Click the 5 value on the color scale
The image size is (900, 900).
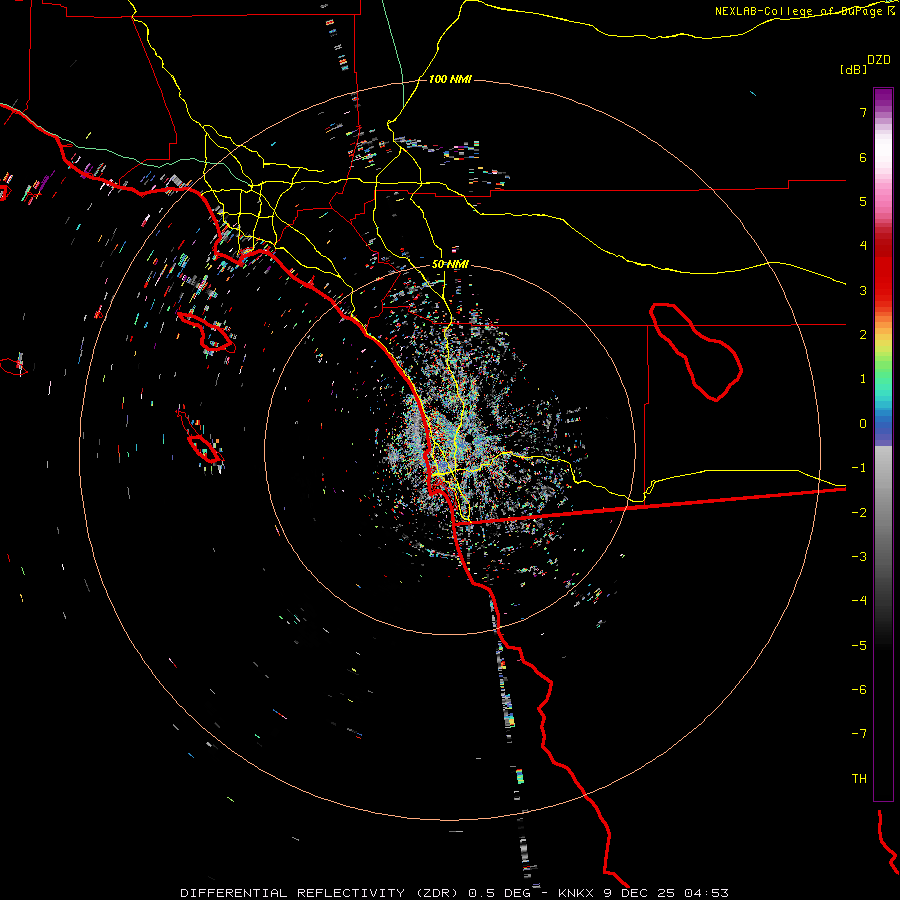click(x=863, y=201)
